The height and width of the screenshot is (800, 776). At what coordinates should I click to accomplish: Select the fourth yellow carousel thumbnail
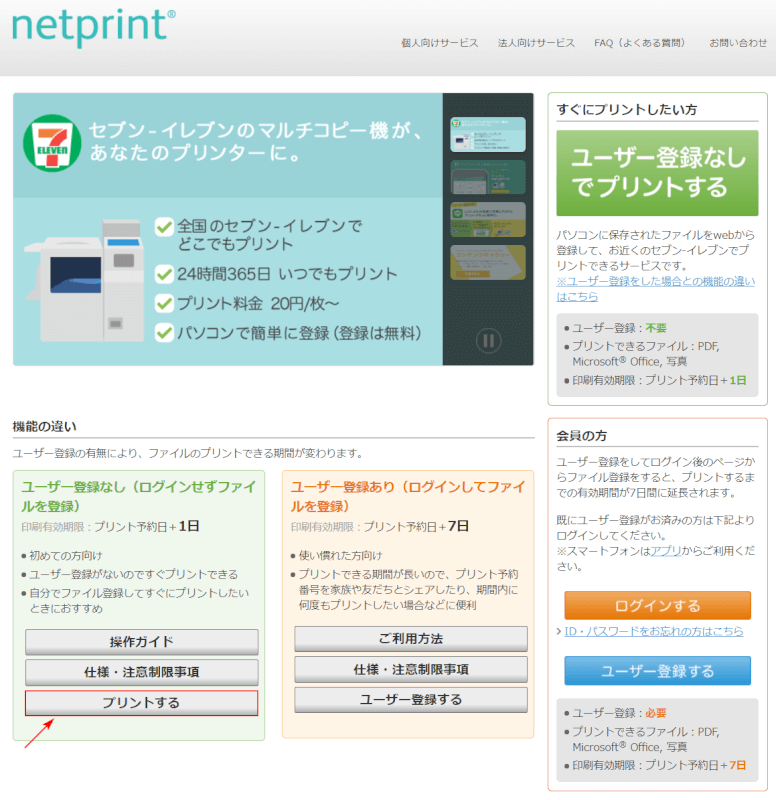(x=487, y=262)
